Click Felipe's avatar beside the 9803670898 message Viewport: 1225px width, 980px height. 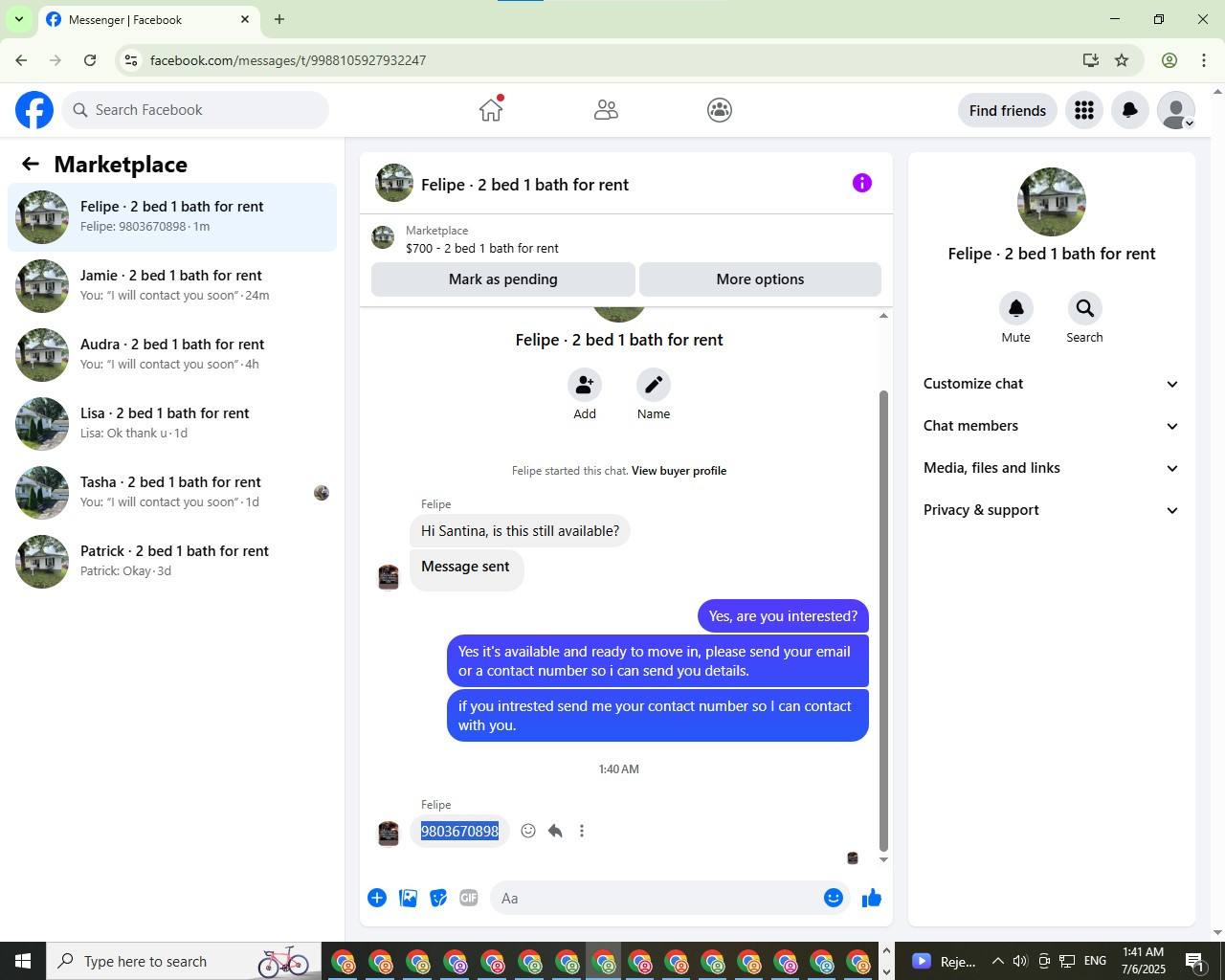tap(389, 834)
